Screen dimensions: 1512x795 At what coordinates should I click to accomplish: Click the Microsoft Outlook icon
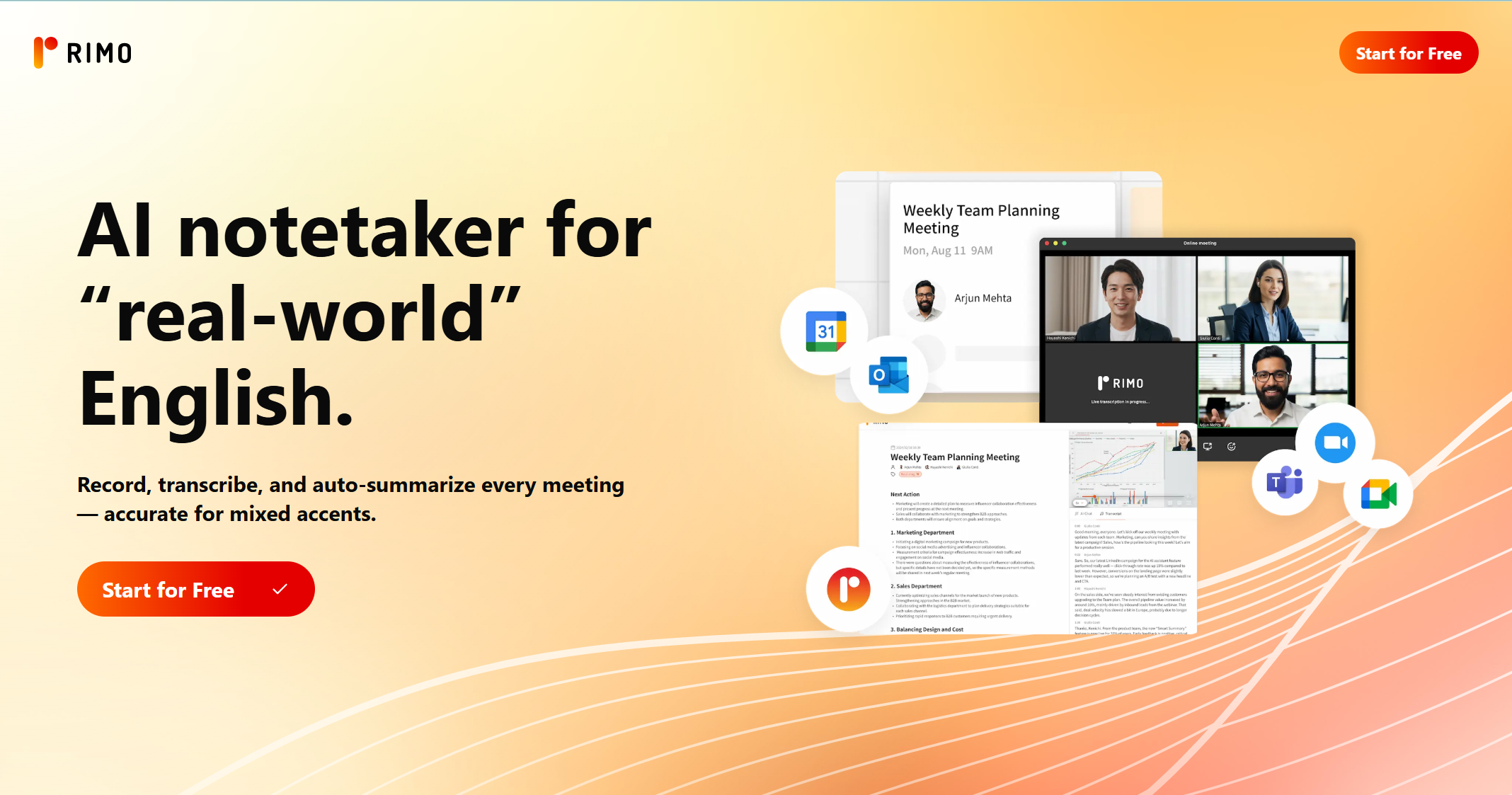(x=889, y=375)
